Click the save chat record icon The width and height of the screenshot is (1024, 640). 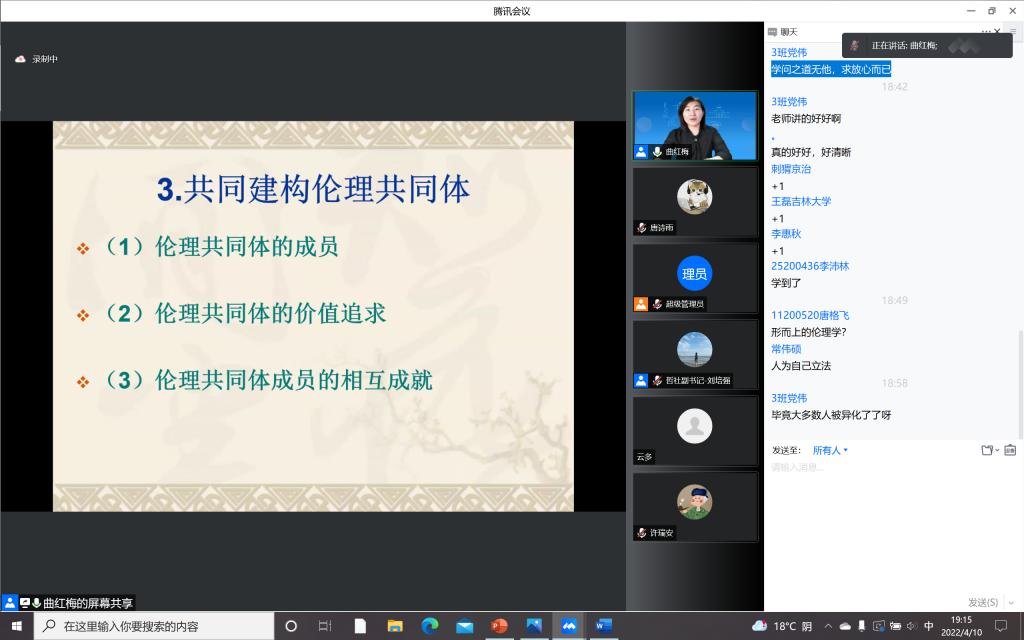pos(1010,450)
